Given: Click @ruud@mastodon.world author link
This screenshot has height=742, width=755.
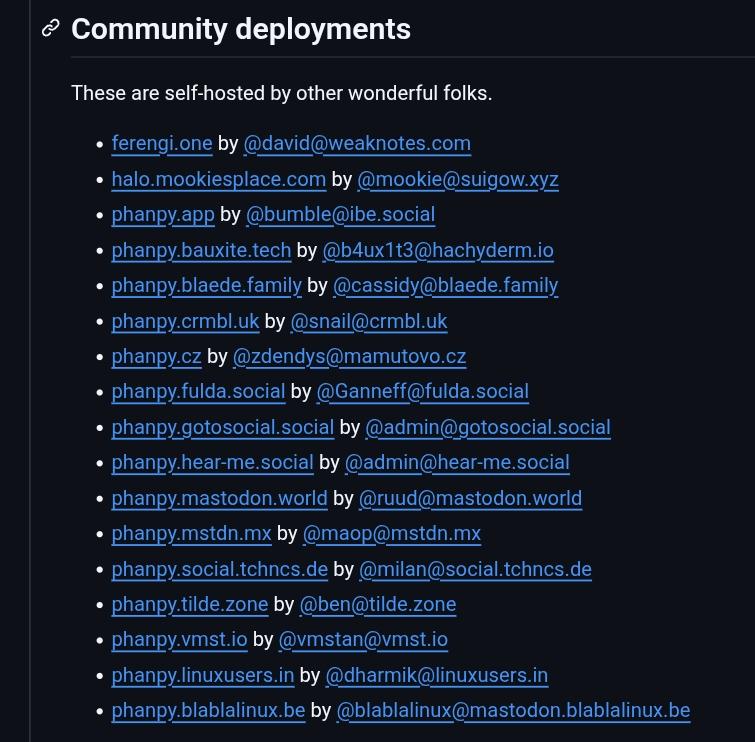Looking at the screenshot, I should 470,498.
